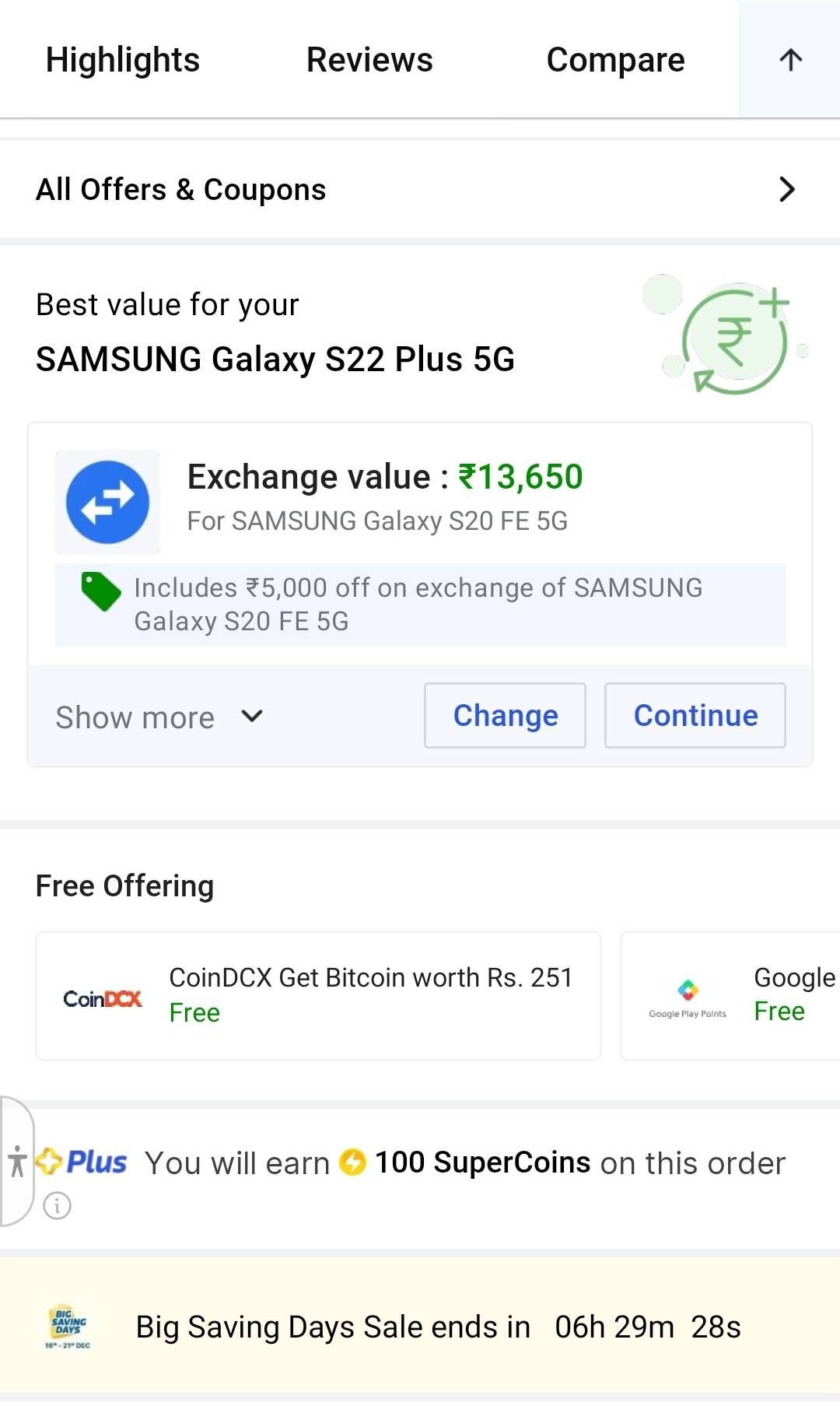Switch to the Reviews tab

[369, 59]
